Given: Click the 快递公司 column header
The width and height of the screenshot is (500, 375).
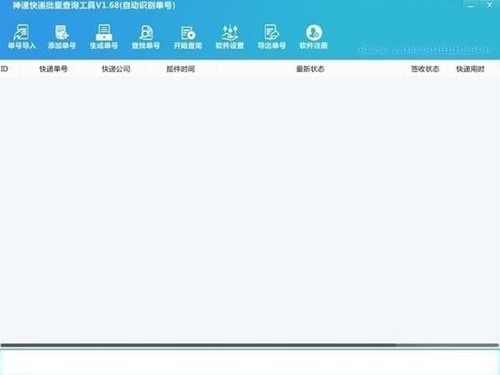Looking at the screenshot, I should [x=116, y=69].
